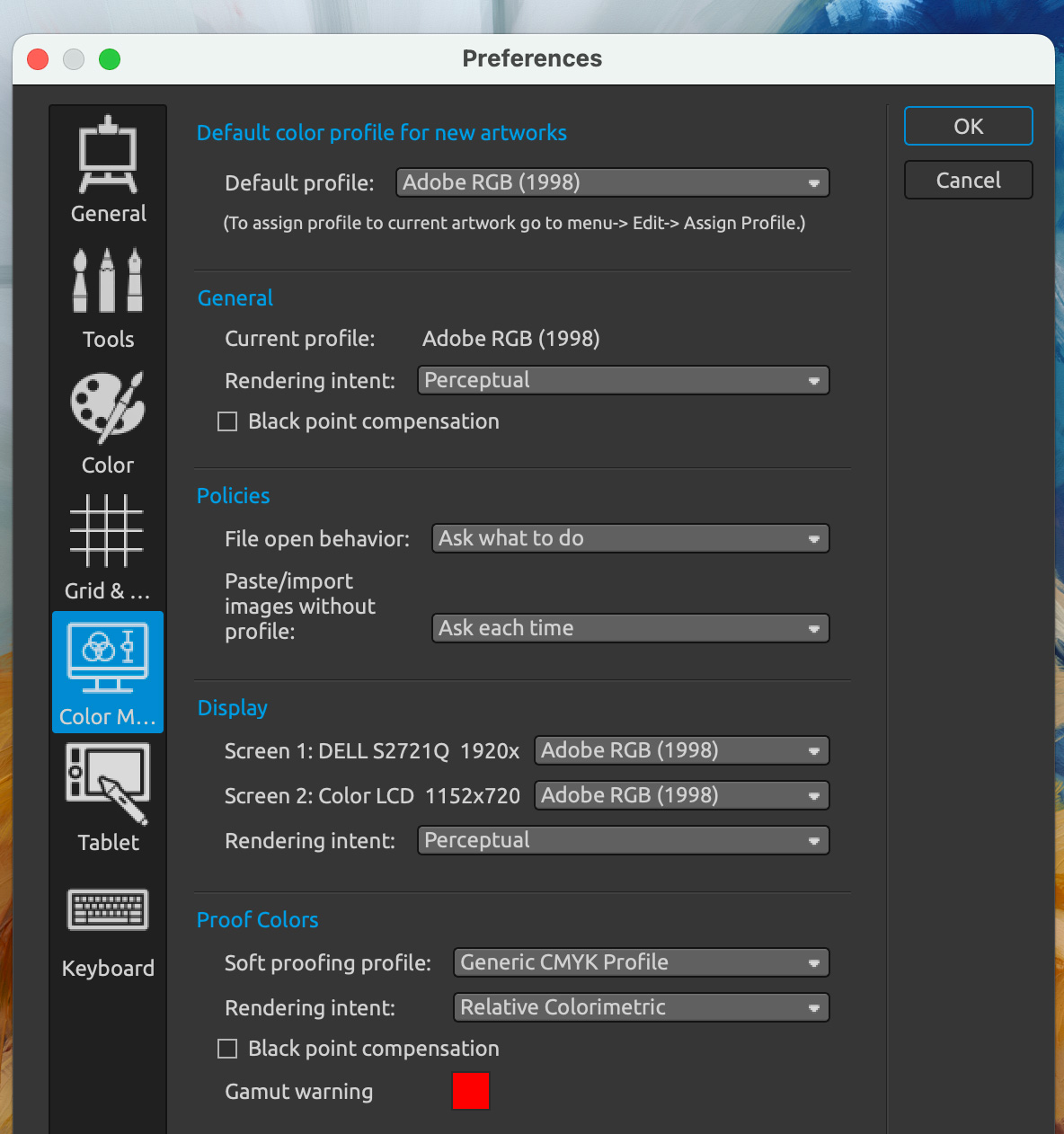Select the Keyboard shortcuts icon
The width and height of the screenshot is (1064, 1134).
108,910
